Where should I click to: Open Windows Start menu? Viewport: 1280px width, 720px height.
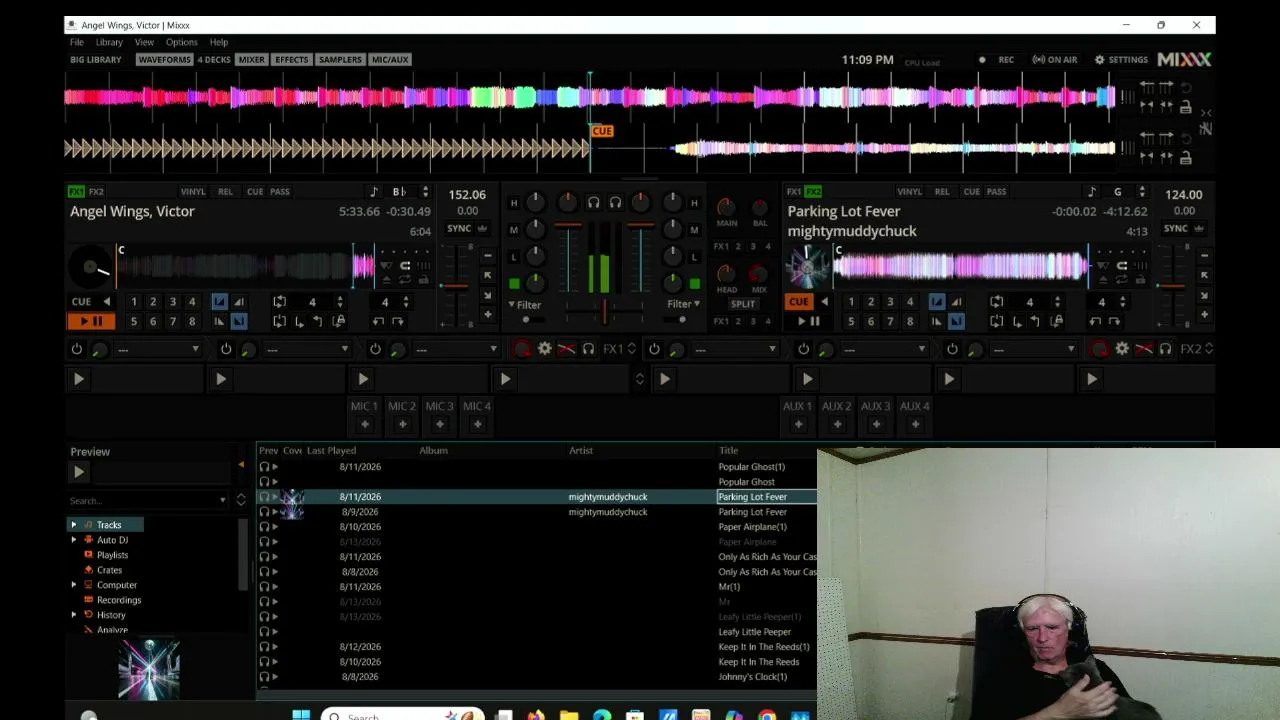pyautogui.click(x=301, y=715)
